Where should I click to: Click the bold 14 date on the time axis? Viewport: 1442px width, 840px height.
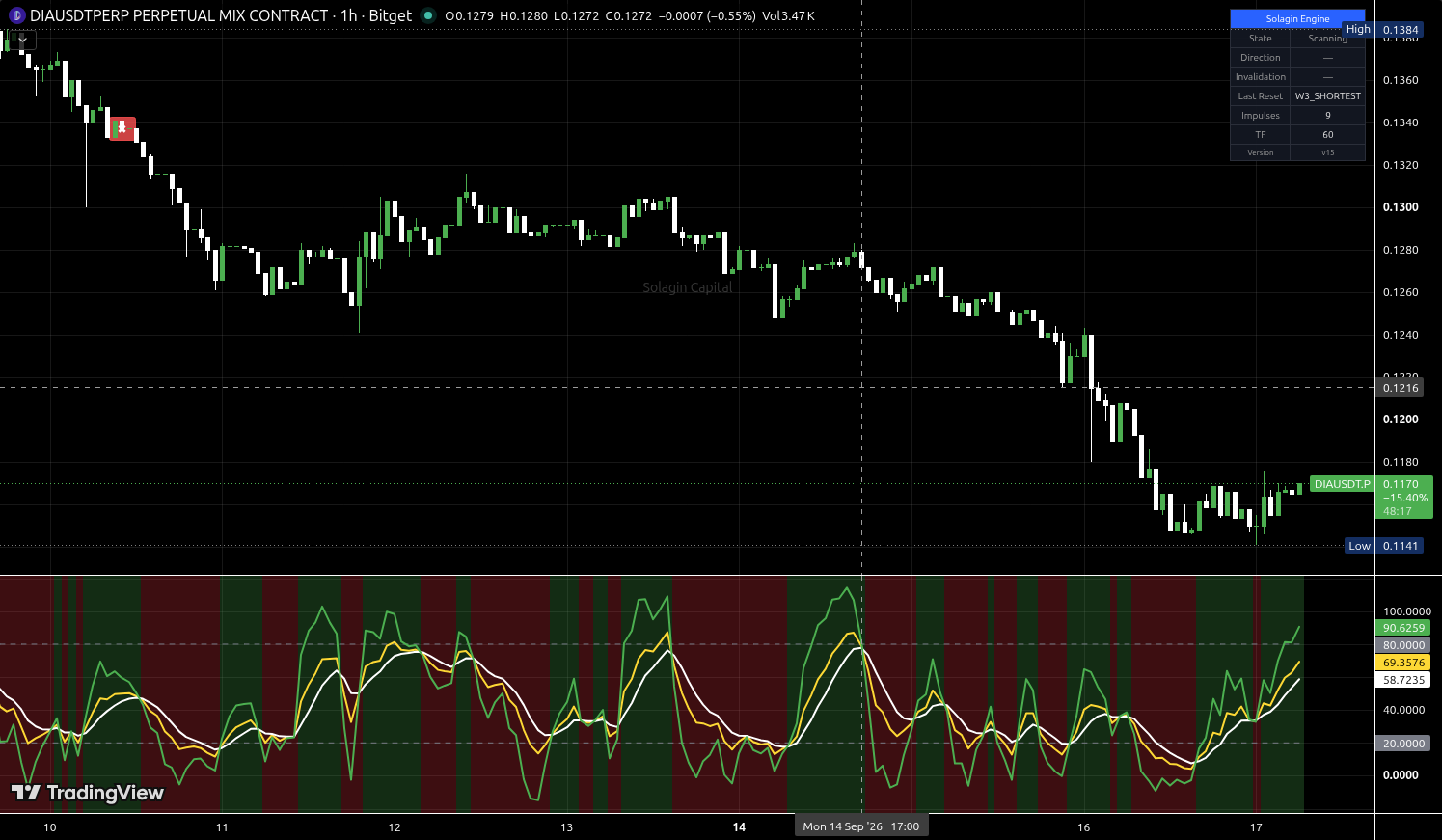click(739, 827)
